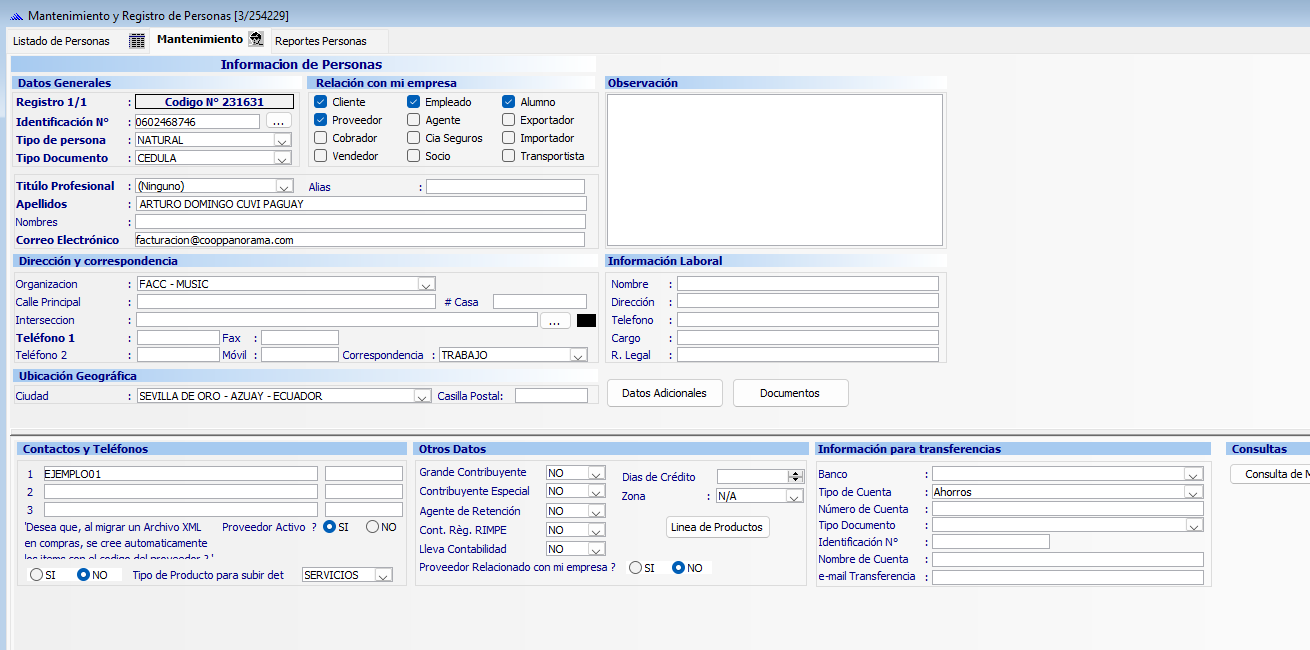Viewport: 1310px width, 650px height.
Task: Uncheck the Empleado checkbox
Action: coord(414,102)
